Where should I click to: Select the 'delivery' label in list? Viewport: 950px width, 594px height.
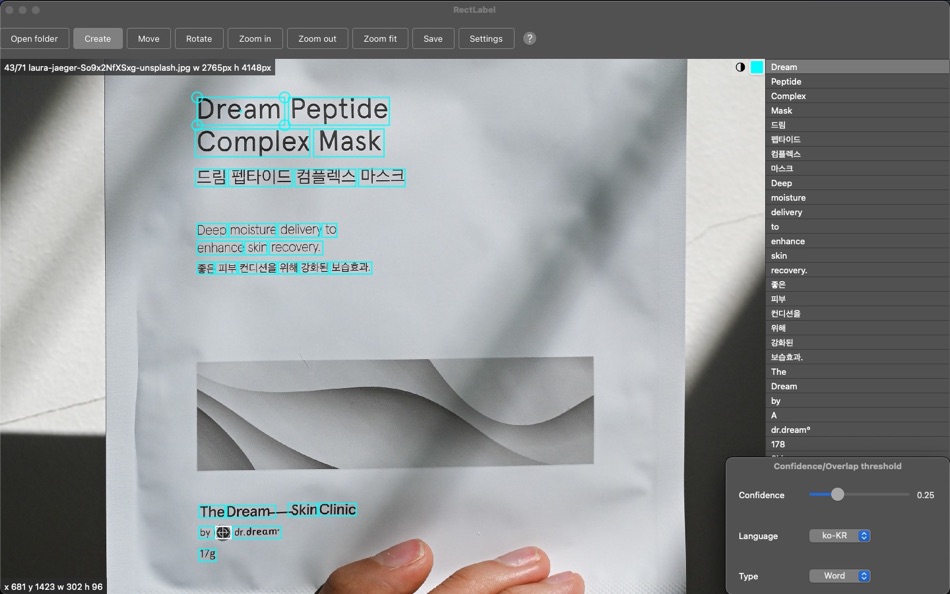click(x=857, y=212)
